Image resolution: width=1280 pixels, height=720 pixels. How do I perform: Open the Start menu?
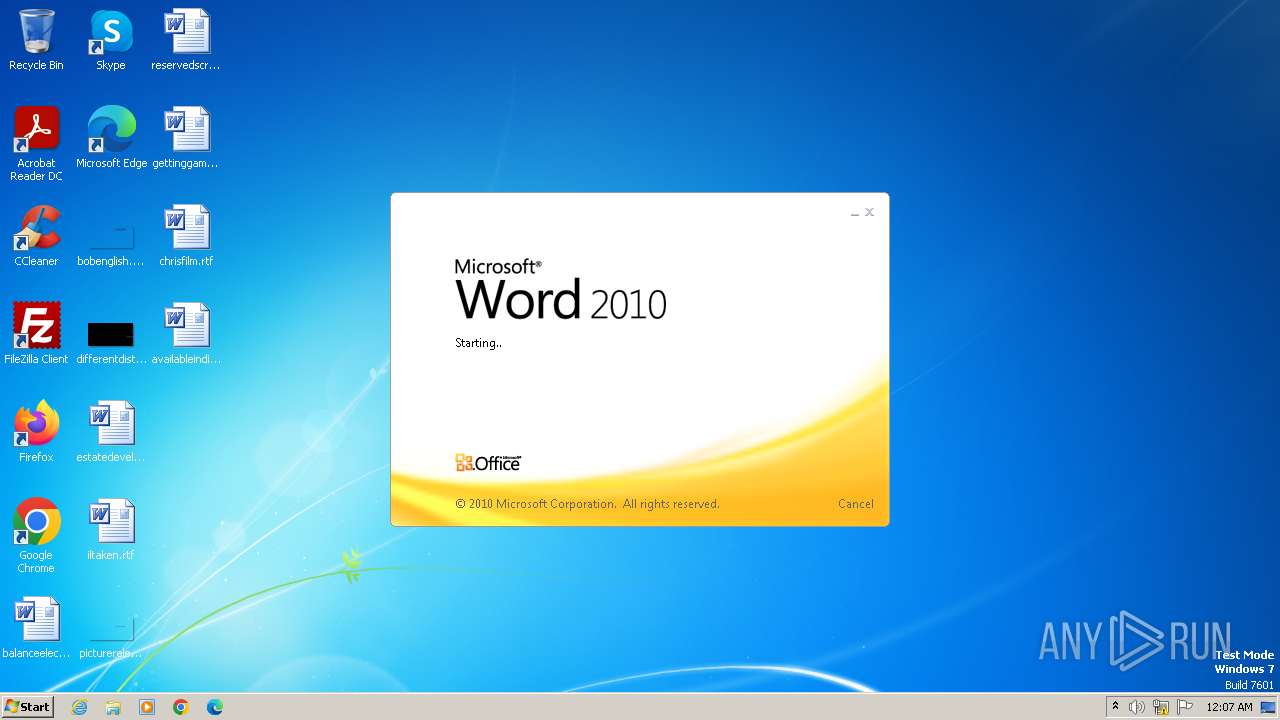tap(27, 707)
